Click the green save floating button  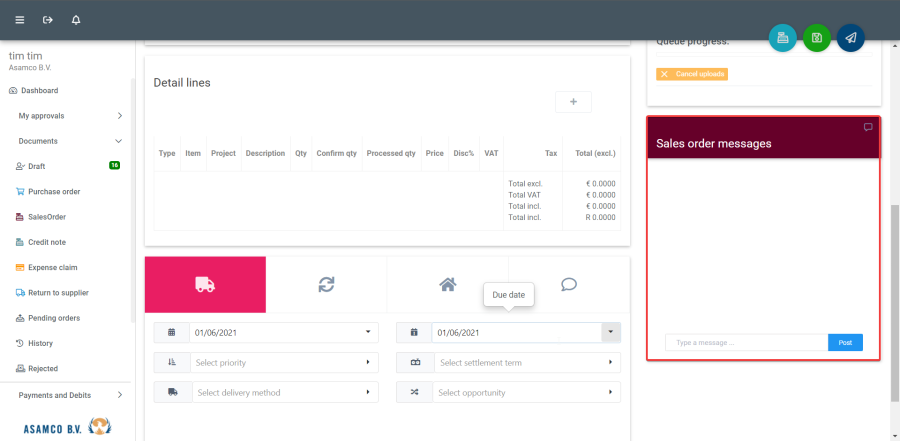point(817,38)
